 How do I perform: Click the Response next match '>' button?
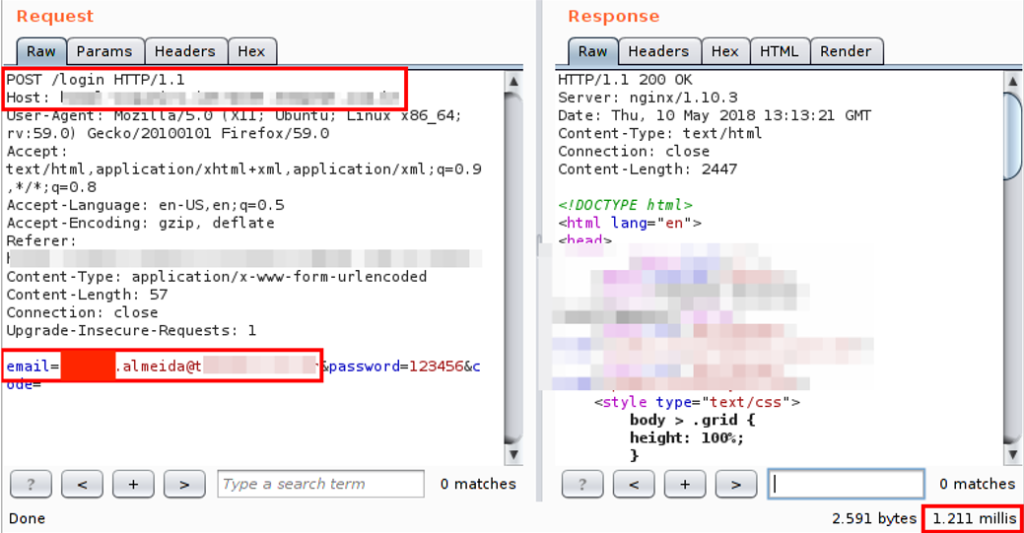[736, 484]
